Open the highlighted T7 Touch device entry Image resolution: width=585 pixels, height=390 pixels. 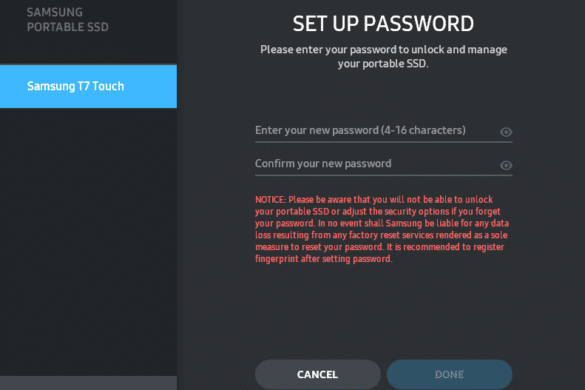tap(88, 86)
